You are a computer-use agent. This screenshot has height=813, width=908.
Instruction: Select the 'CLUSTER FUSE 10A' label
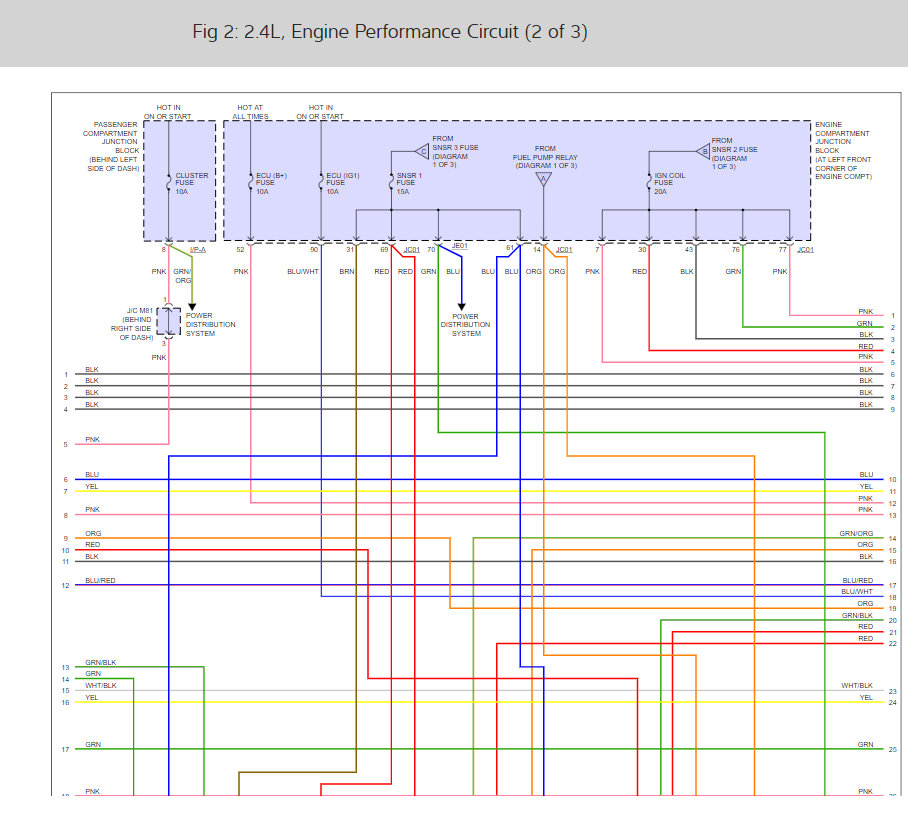click(192, 184)
